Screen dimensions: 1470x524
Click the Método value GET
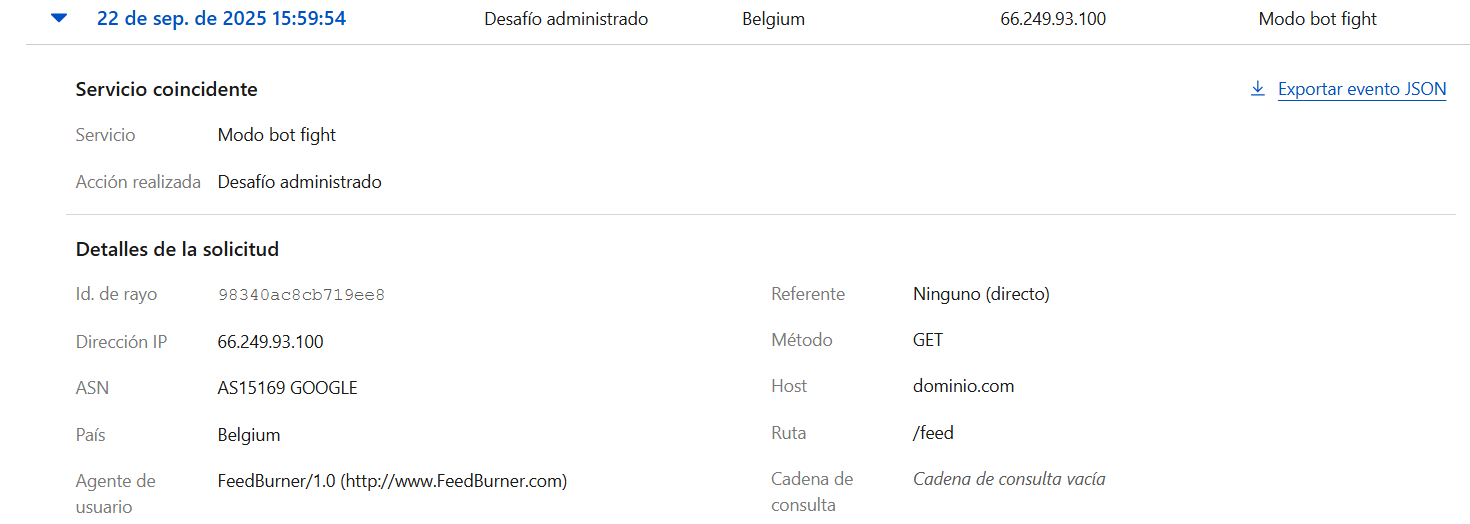click(x=927, y=340)
